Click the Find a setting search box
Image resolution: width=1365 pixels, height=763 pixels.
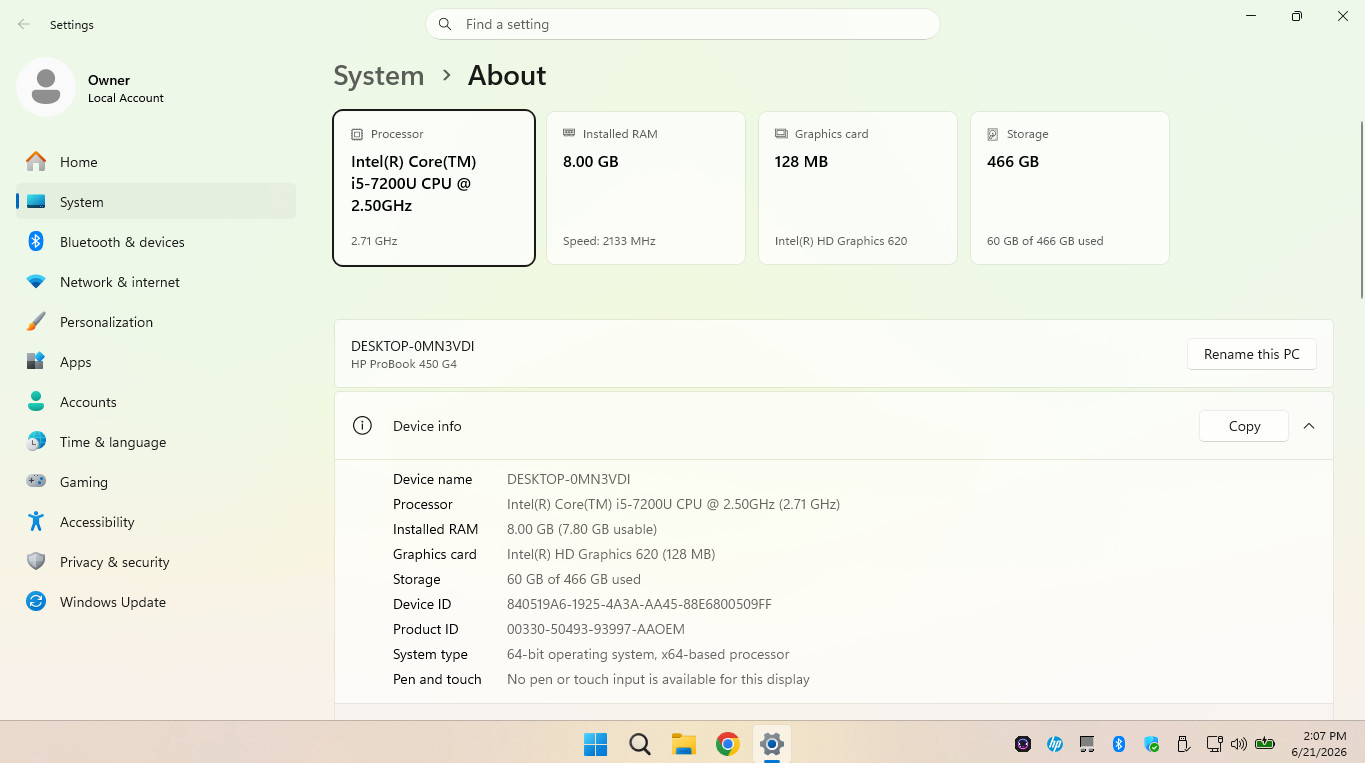coord(683,24)
